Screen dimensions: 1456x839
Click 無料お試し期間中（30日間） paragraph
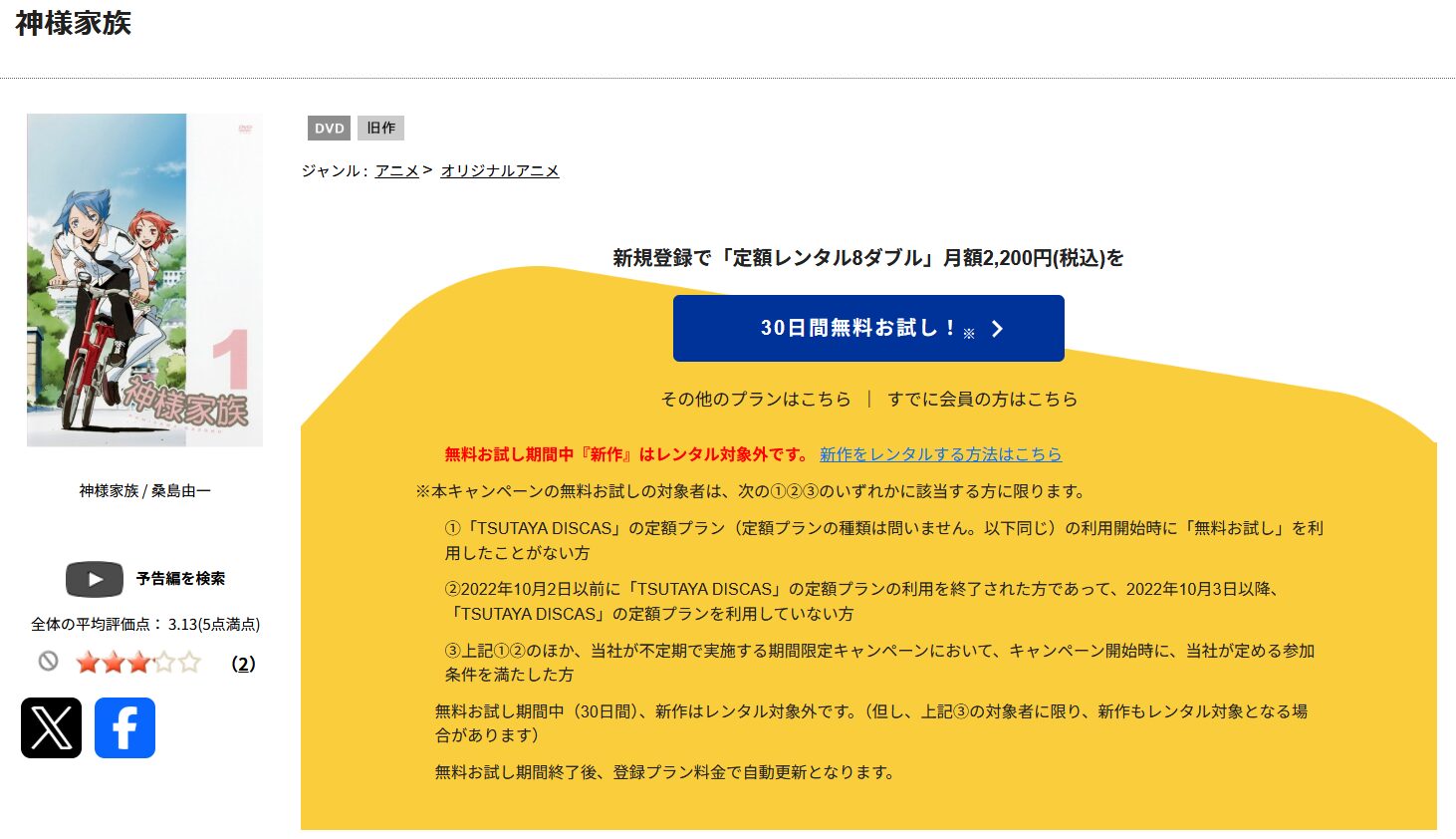point(871,723)
